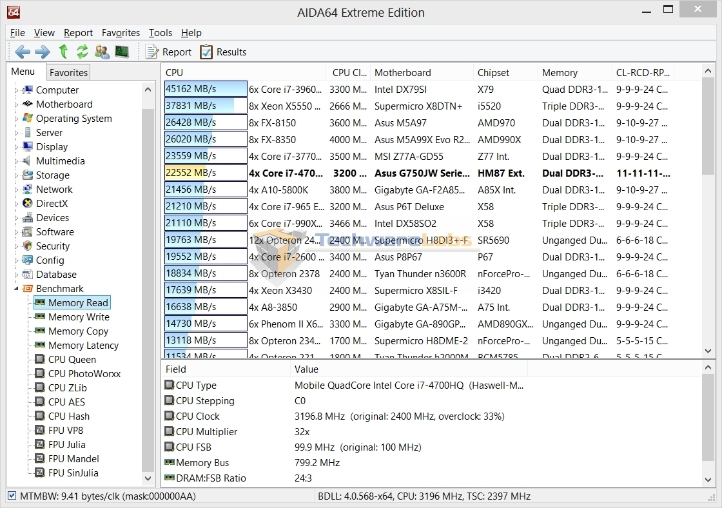Select the Security shield icon in tree
The height and width of the screenshot is (508, 722).
28,246
